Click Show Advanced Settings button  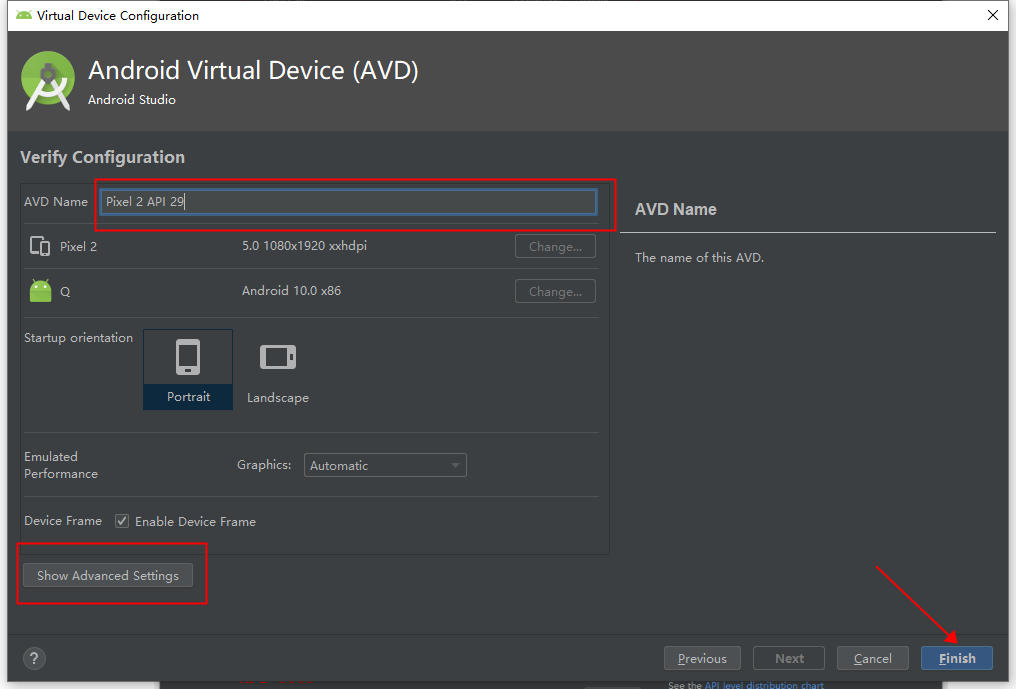coord(108,576)
